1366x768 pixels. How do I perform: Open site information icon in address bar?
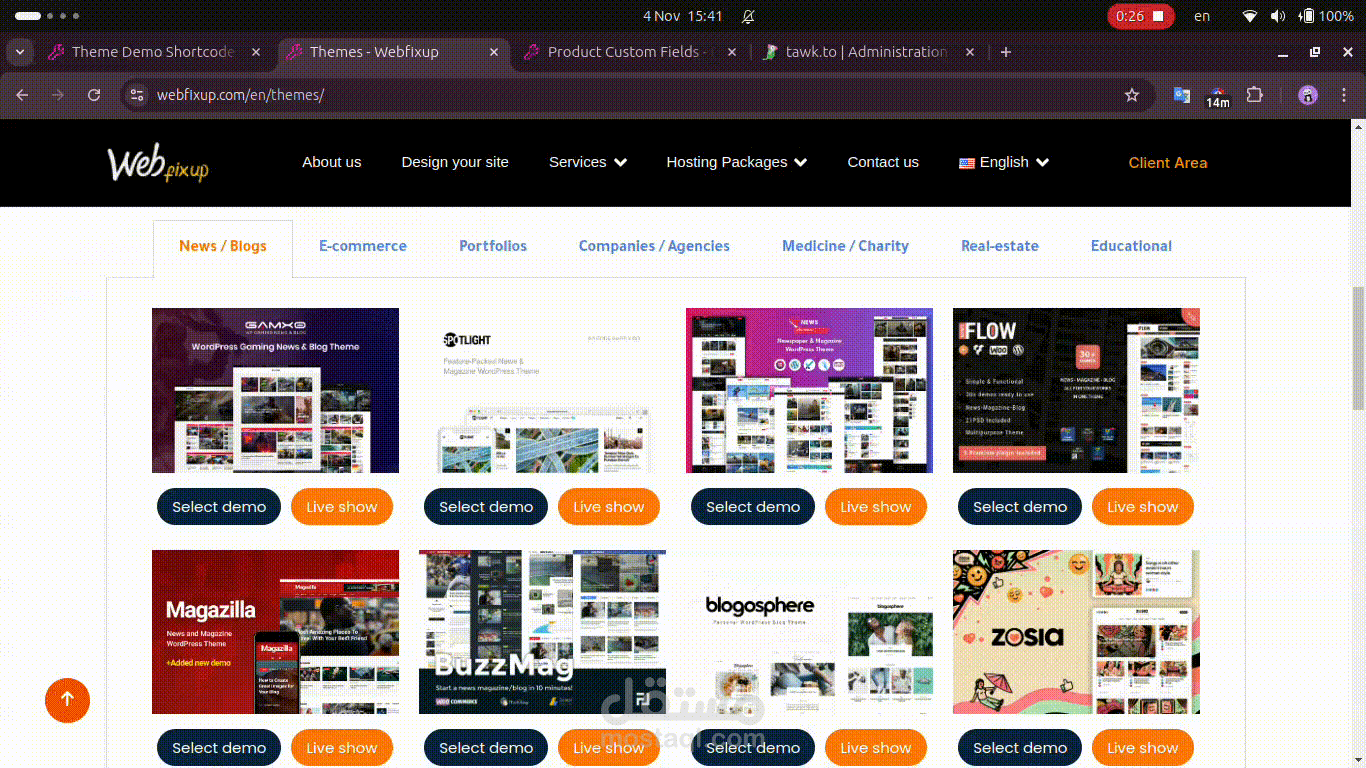(x=138, y=95)
